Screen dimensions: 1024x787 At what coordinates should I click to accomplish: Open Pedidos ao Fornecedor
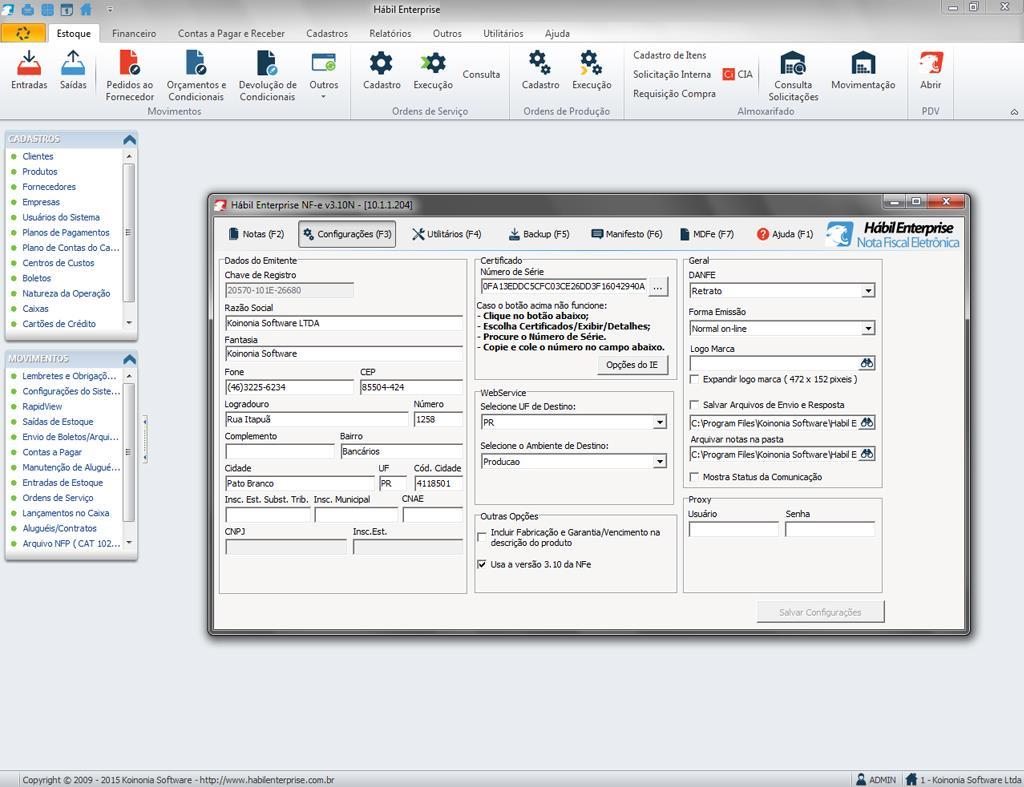tap(129, 76)
